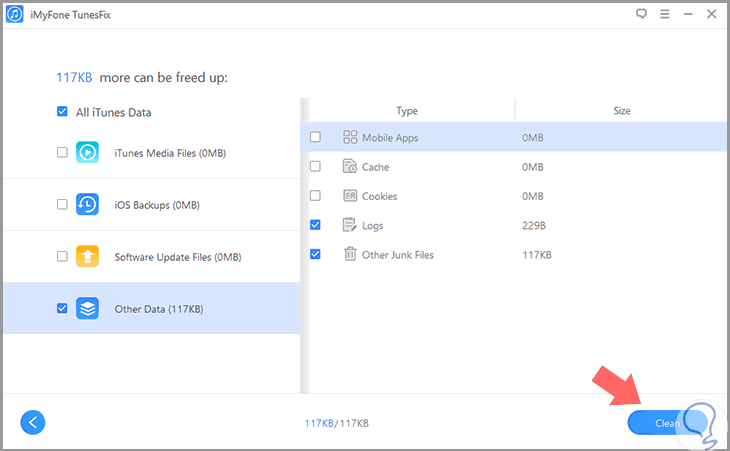Click the Type column header
This screenshot has height=451, width=730.
coord(406,111)
